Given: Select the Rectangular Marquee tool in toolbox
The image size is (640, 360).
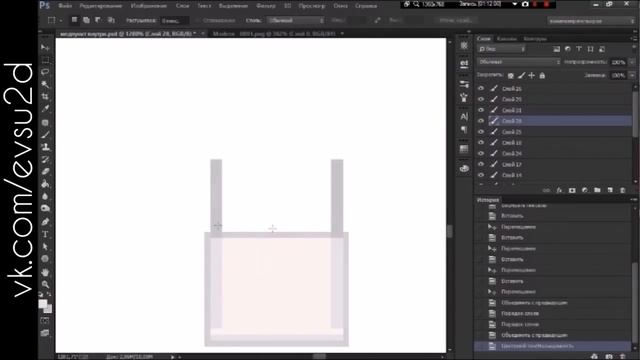Looking at the screenshot, I should click(x=45, y=60).
